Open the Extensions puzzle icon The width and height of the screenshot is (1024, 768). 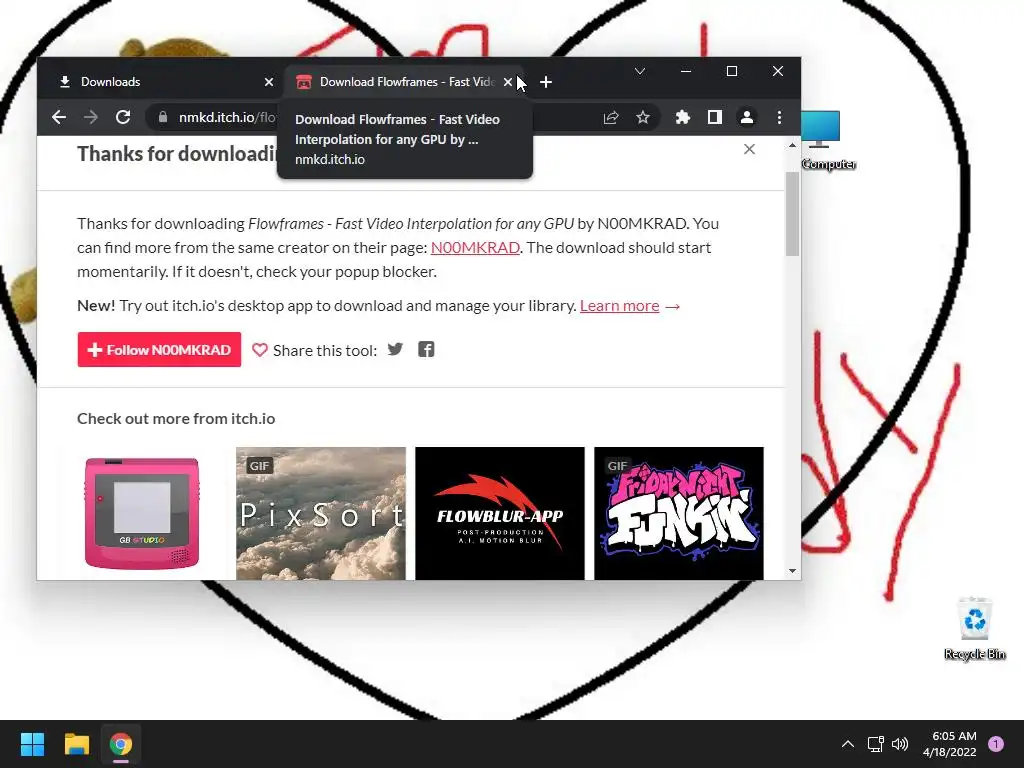coord(682,118)
